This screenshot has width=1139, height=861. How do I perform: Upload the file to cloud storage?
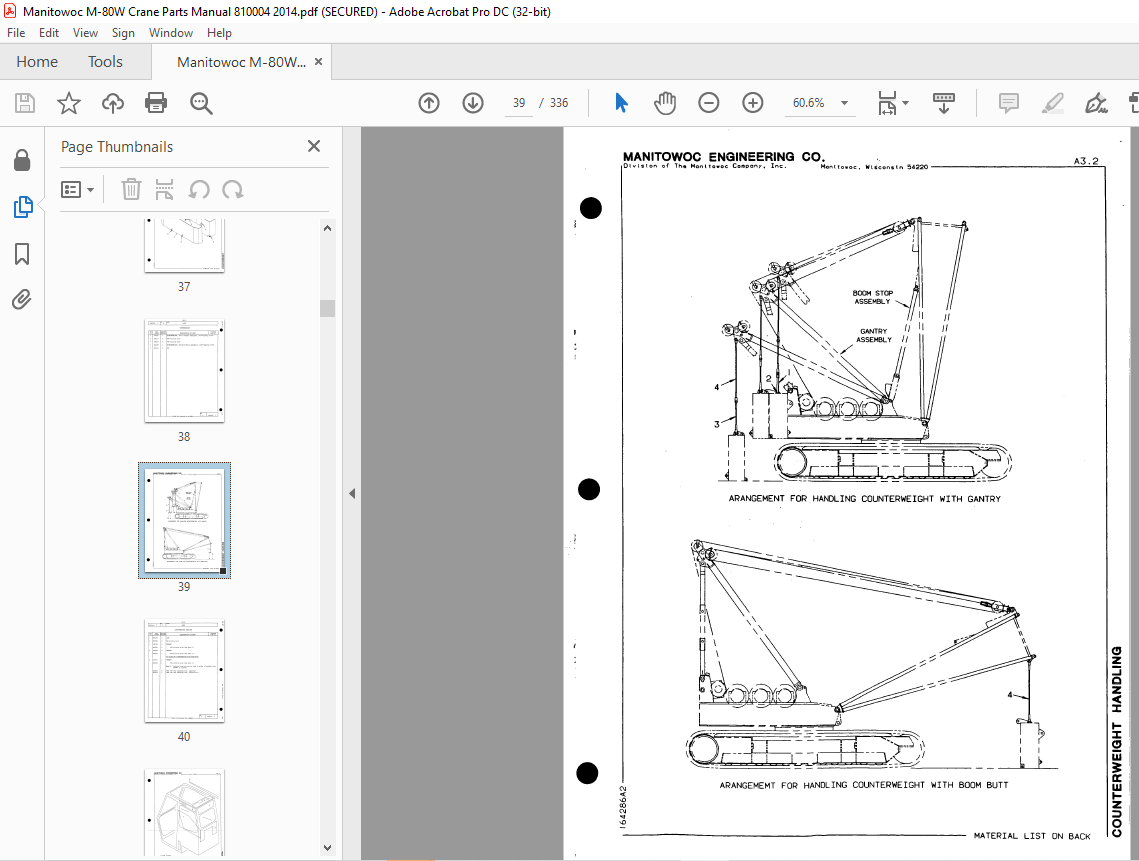(x=113, y=103)
